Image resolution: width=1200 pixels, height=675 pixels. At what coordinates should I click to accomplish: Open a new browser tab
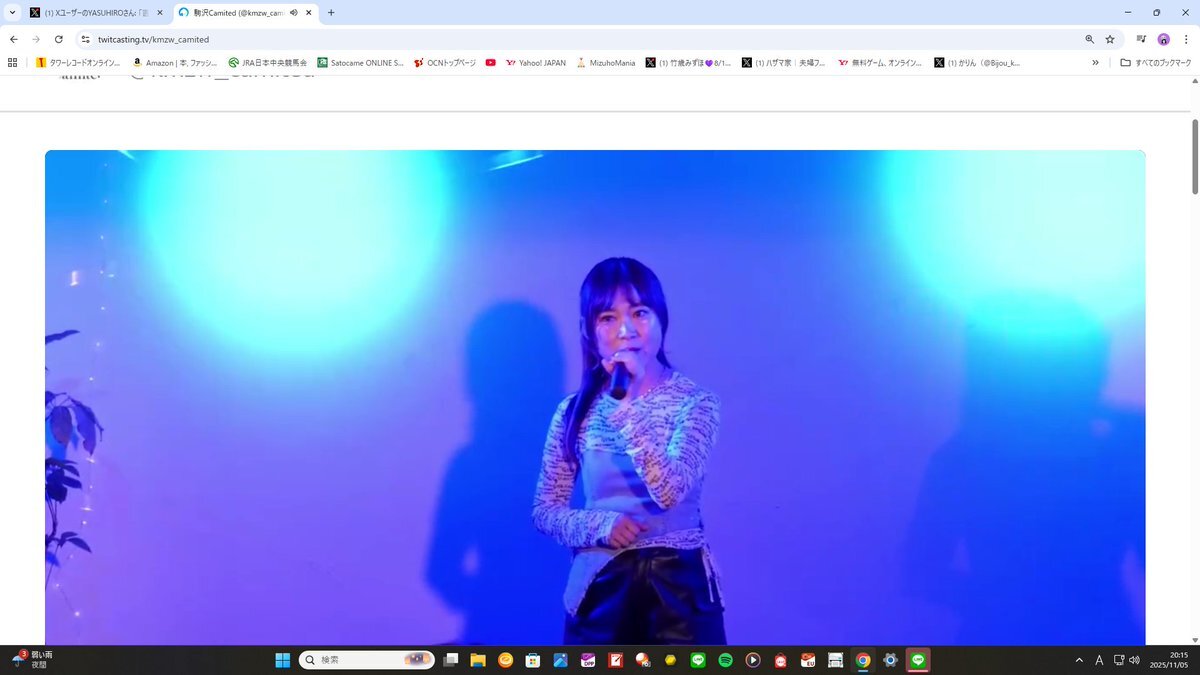[x=331, y=13]
